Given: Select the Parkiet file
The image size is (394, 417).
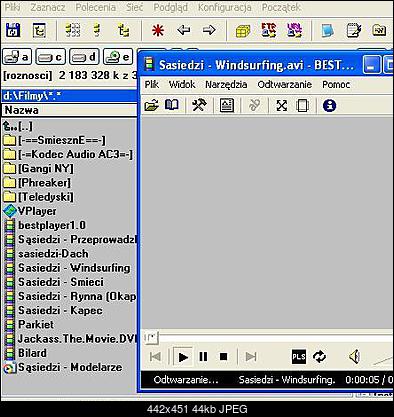Looking at the screenshot, I should click(28, 325).
